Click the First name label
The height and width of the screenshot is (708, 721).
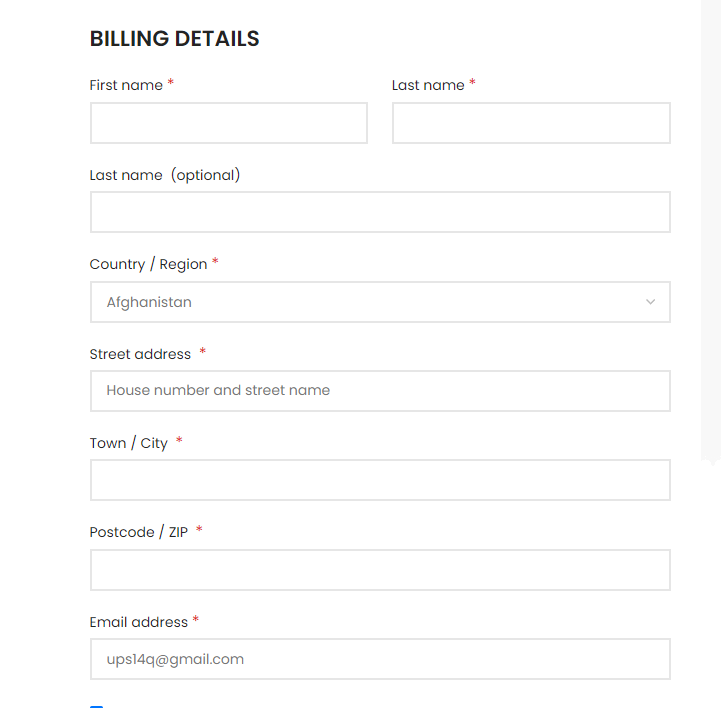(126, 86)
